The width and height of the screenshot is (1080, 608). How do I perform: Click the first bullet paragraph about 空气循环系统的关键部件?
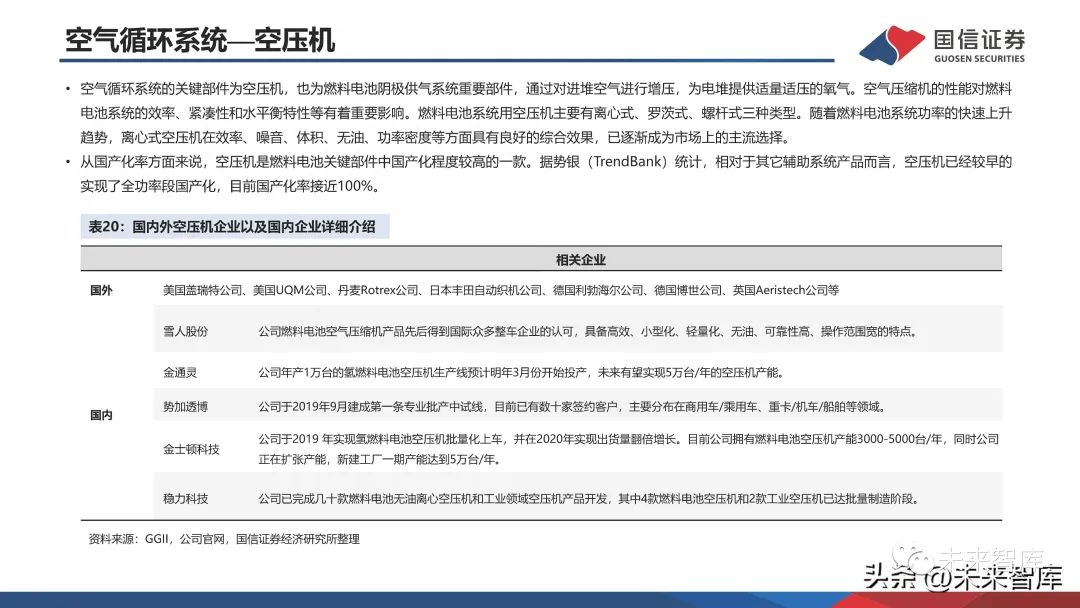546,113
